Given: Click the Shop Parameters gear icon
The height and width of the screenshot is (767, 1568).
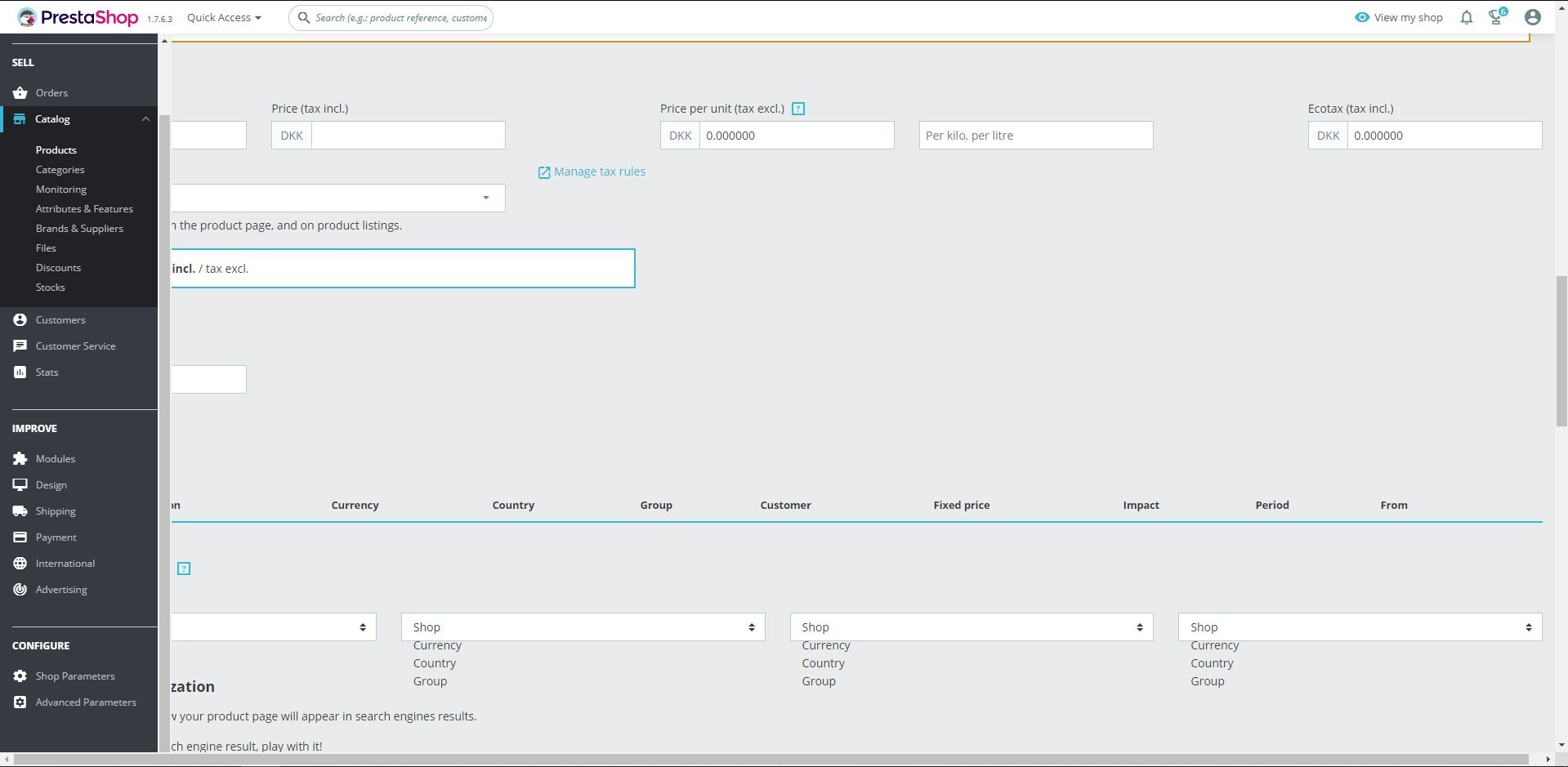Looking at the screenshot, I should (x=20, y=676).
